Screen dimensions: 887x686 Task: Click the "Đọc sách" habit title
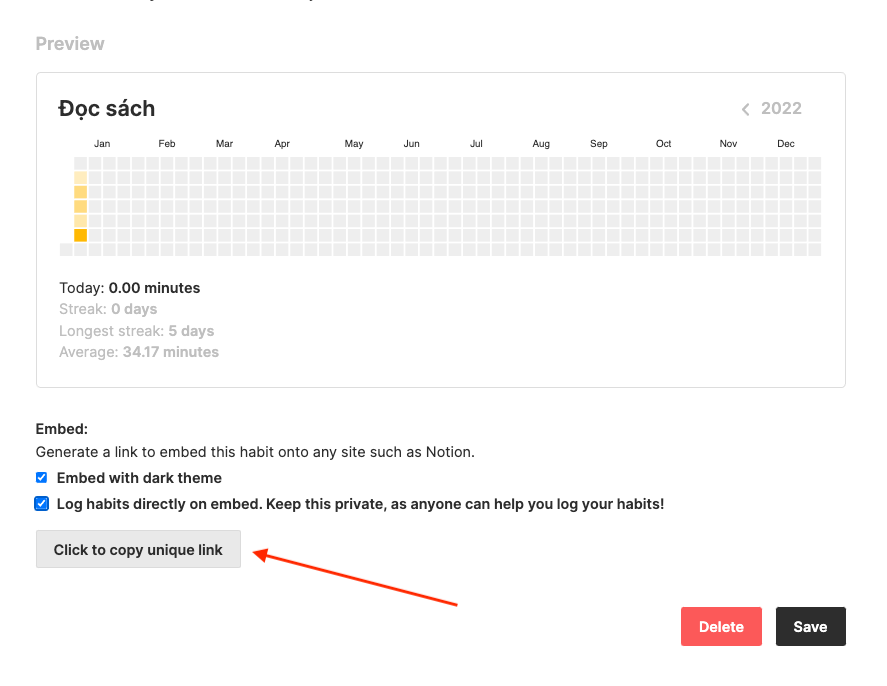pyautogui.click(x=107, y=109)
